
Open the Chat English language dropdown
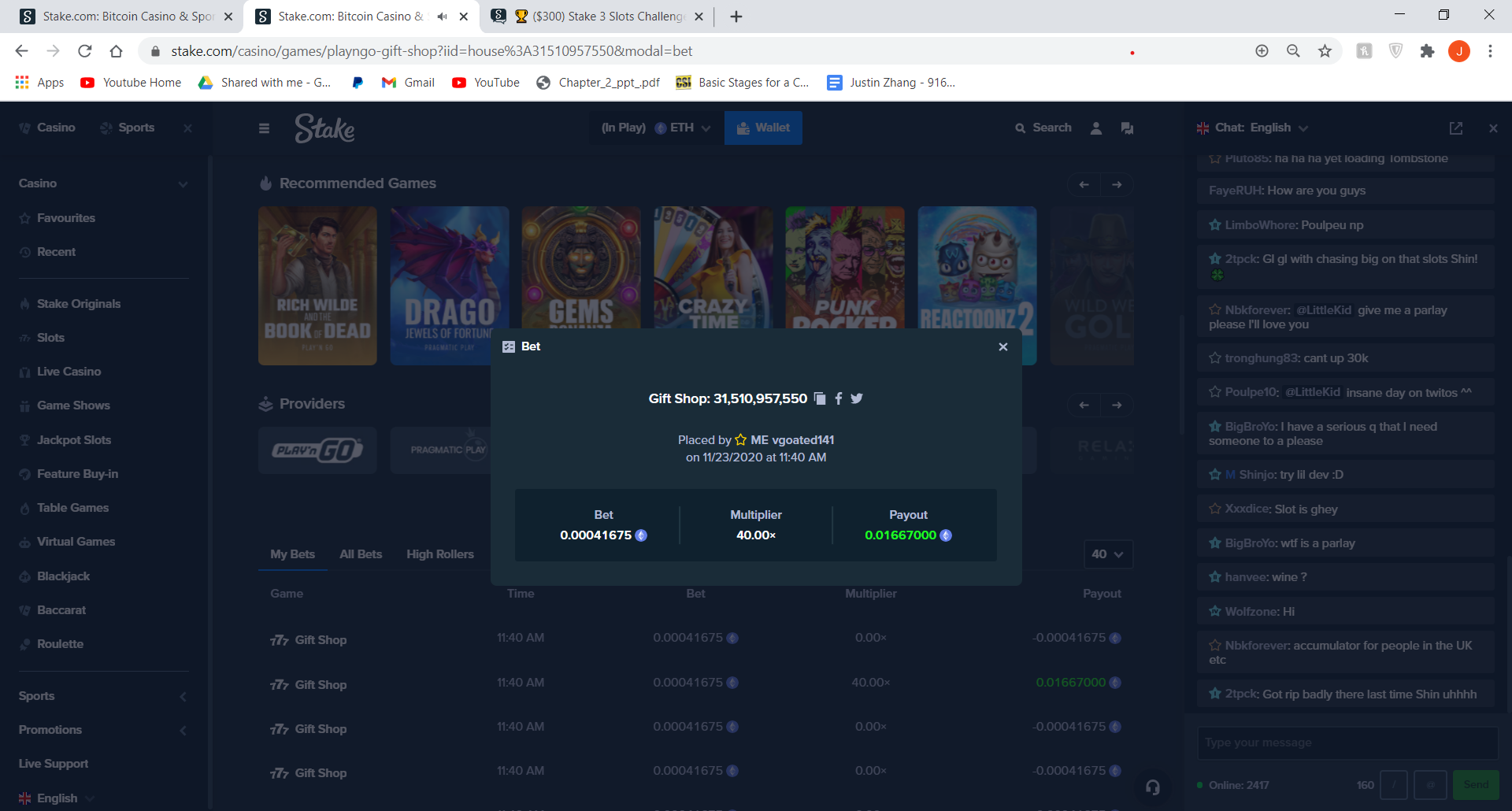tap(1252, 128)
